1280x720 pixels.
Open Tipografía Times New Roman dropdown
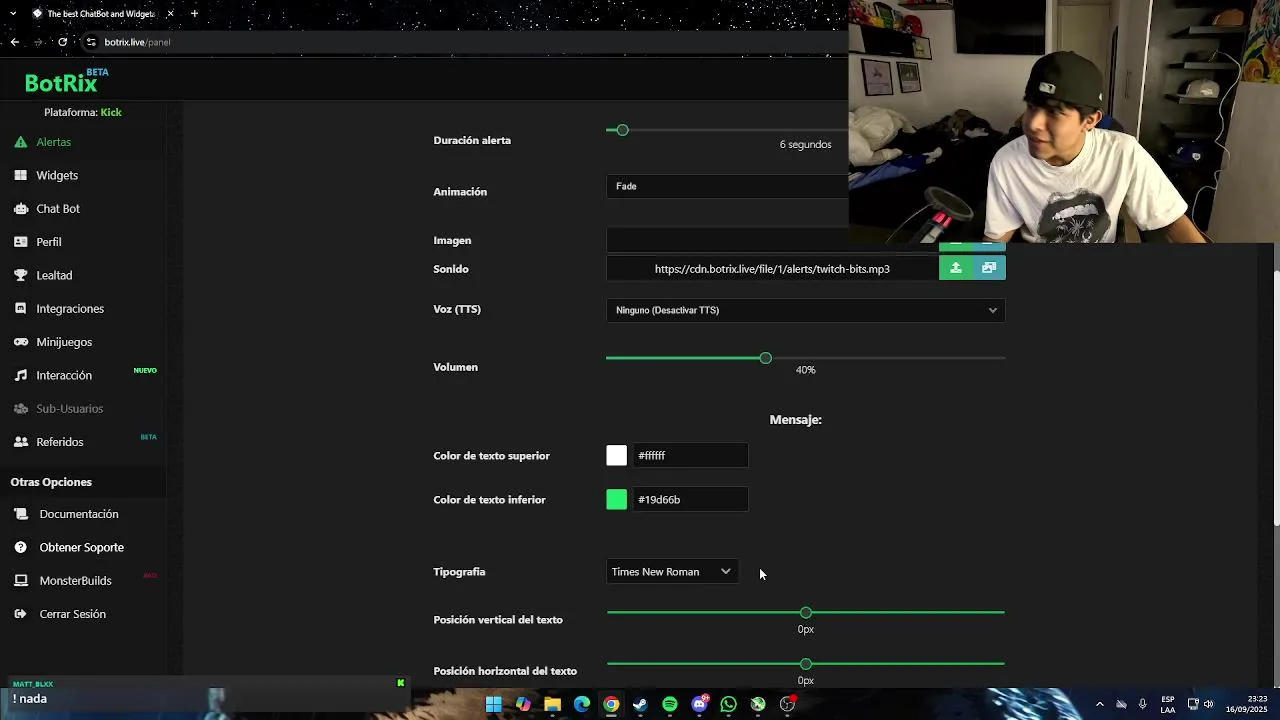tap(672, 572)
